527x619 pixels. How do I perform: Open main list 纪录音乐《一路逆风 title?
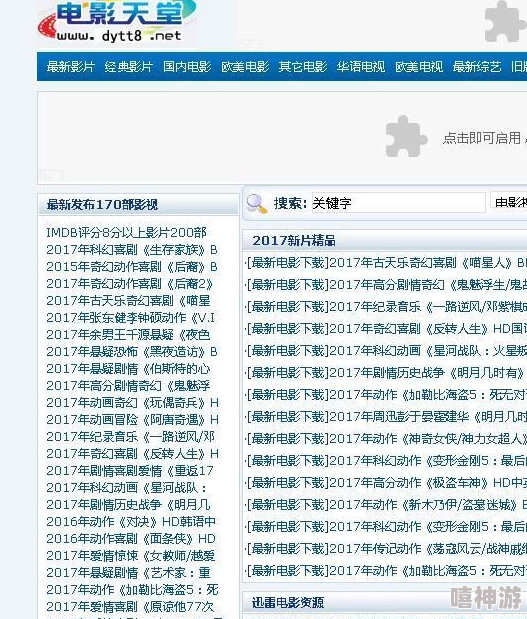[428, 307]
